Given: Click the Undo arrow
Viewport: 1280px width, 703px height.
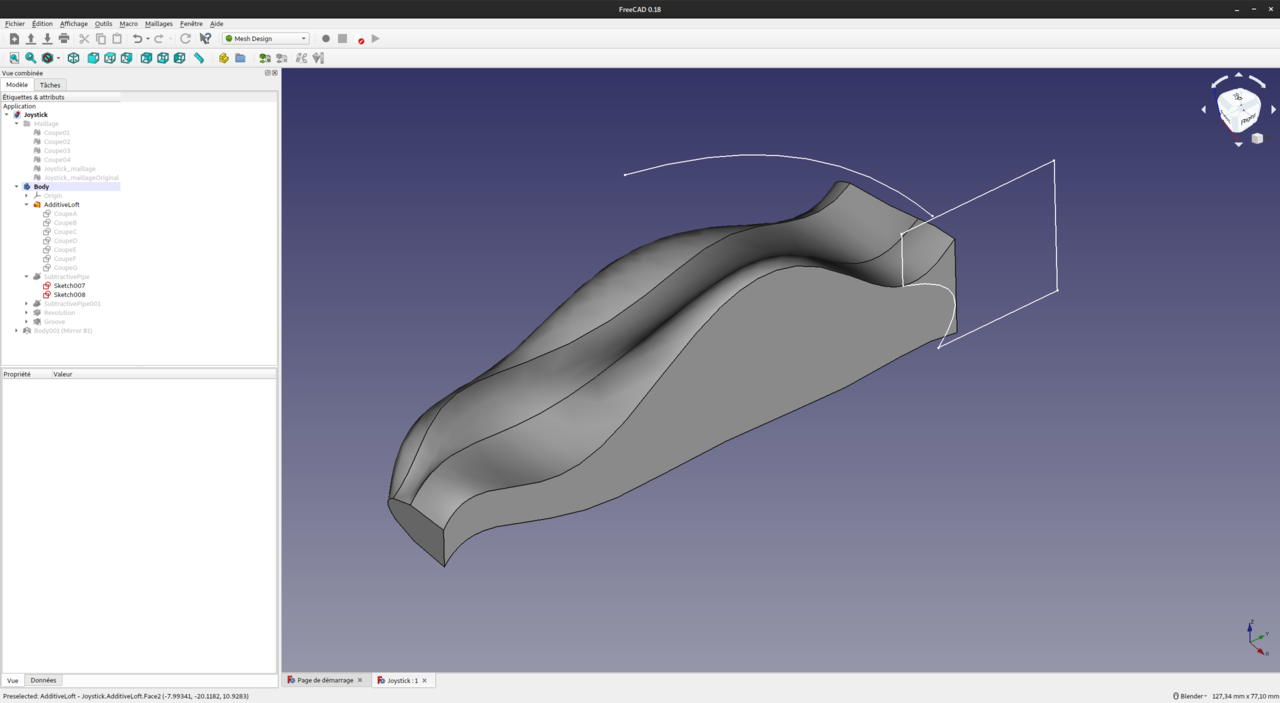Looking at the screenshot, I should point(138,39).
